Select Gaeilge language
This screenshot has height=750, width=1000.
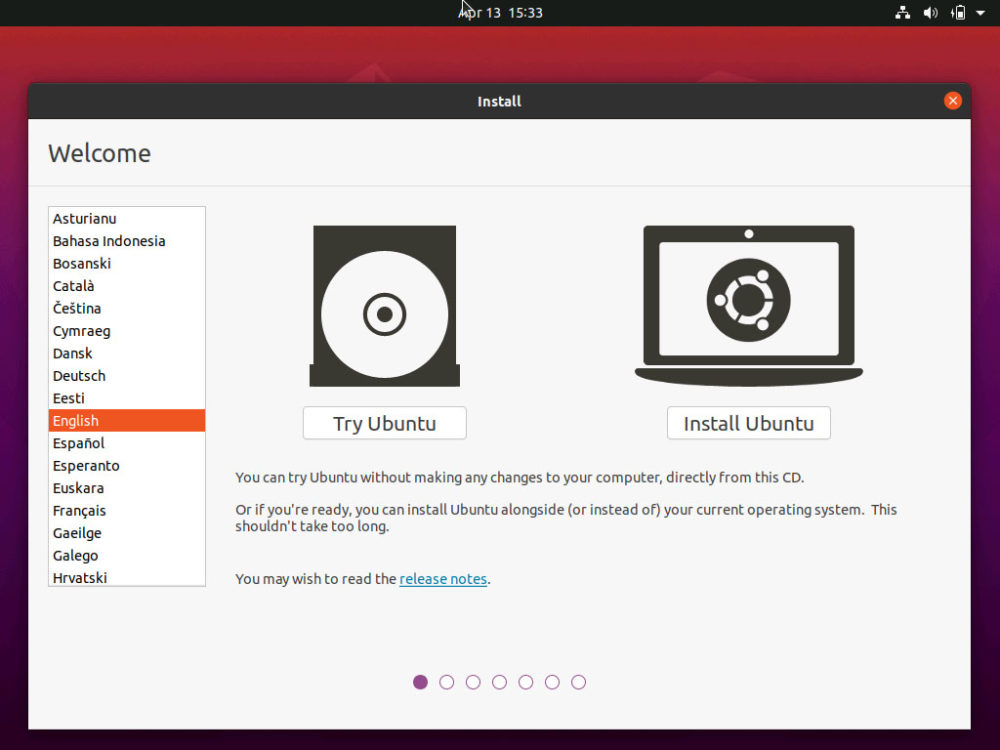coord(127,533)
